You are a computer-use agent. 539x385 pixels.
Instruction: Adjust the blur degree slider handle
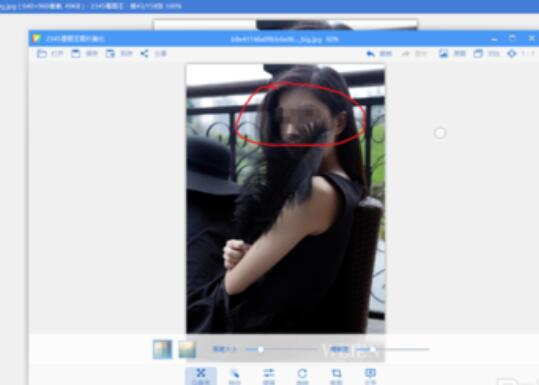(373, 349)
